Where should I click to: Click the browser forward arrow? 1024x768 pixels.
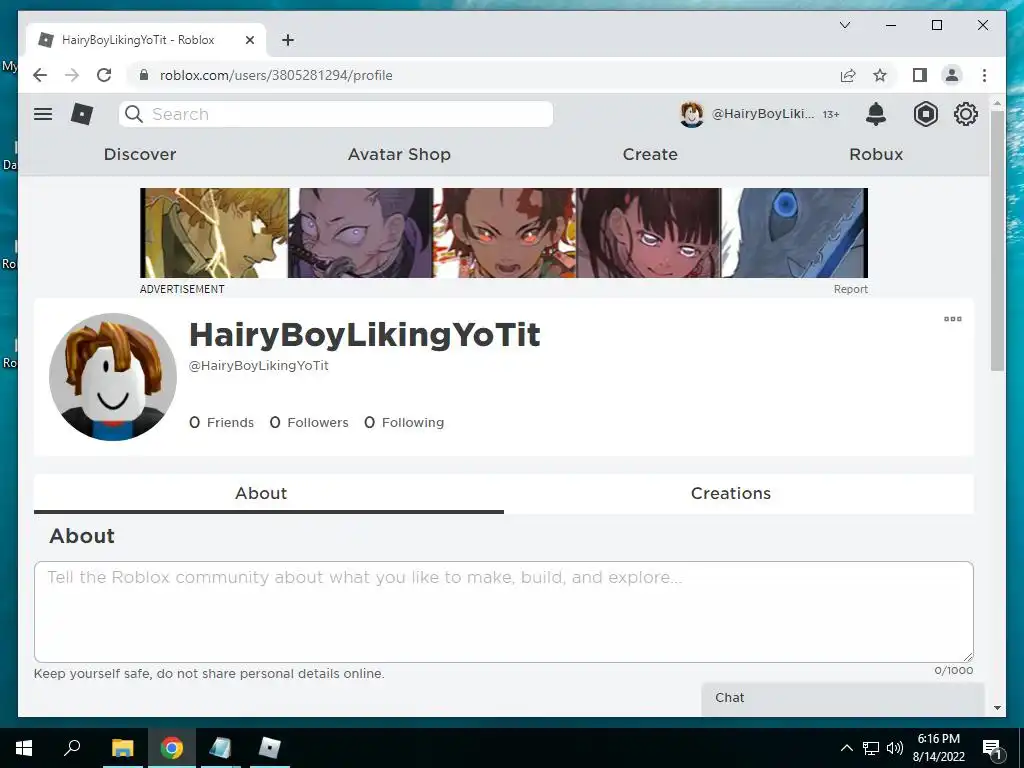click(72, 75)
